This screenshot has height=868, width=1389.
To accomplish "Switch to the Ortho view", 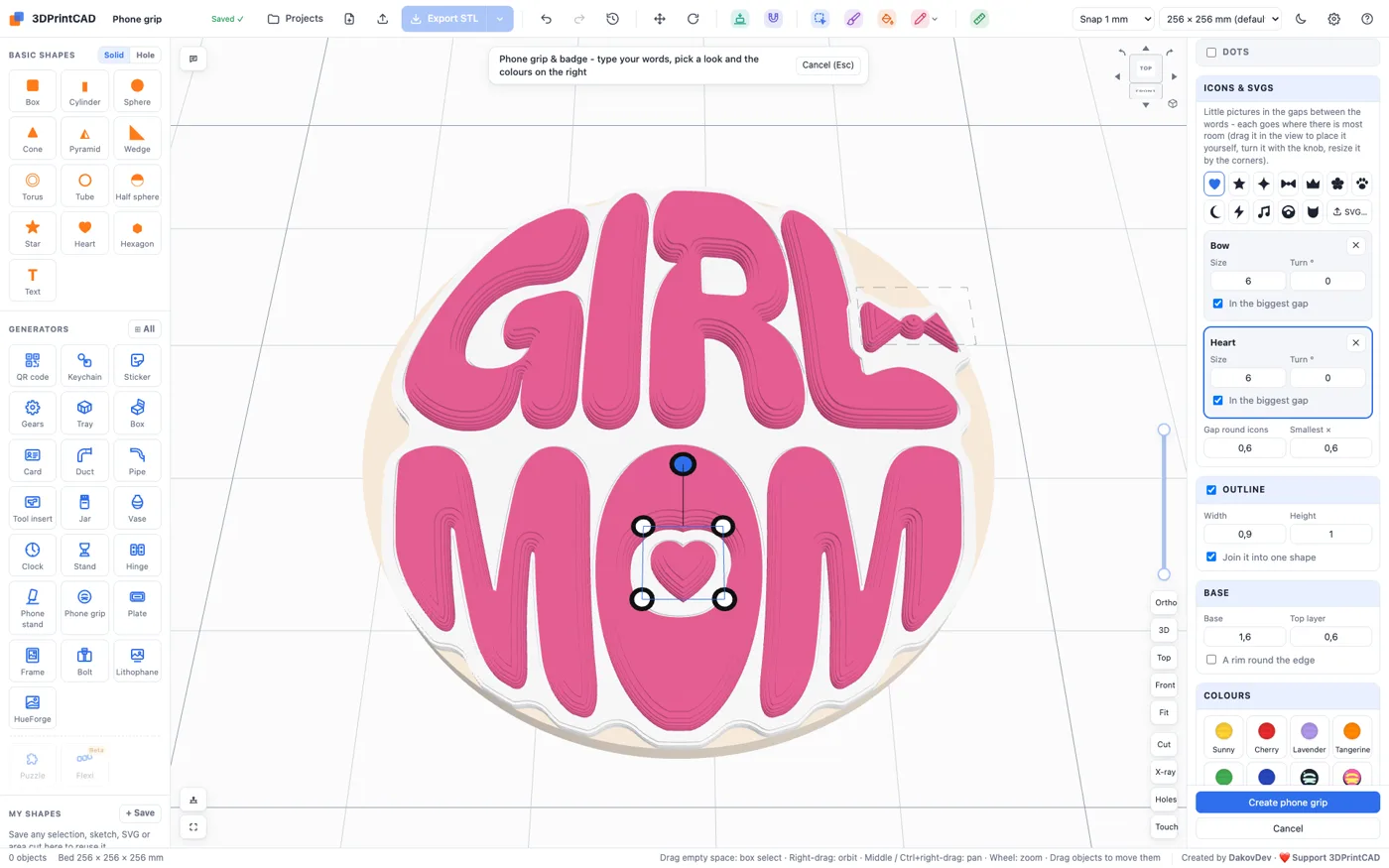I will click(1166, 602).
